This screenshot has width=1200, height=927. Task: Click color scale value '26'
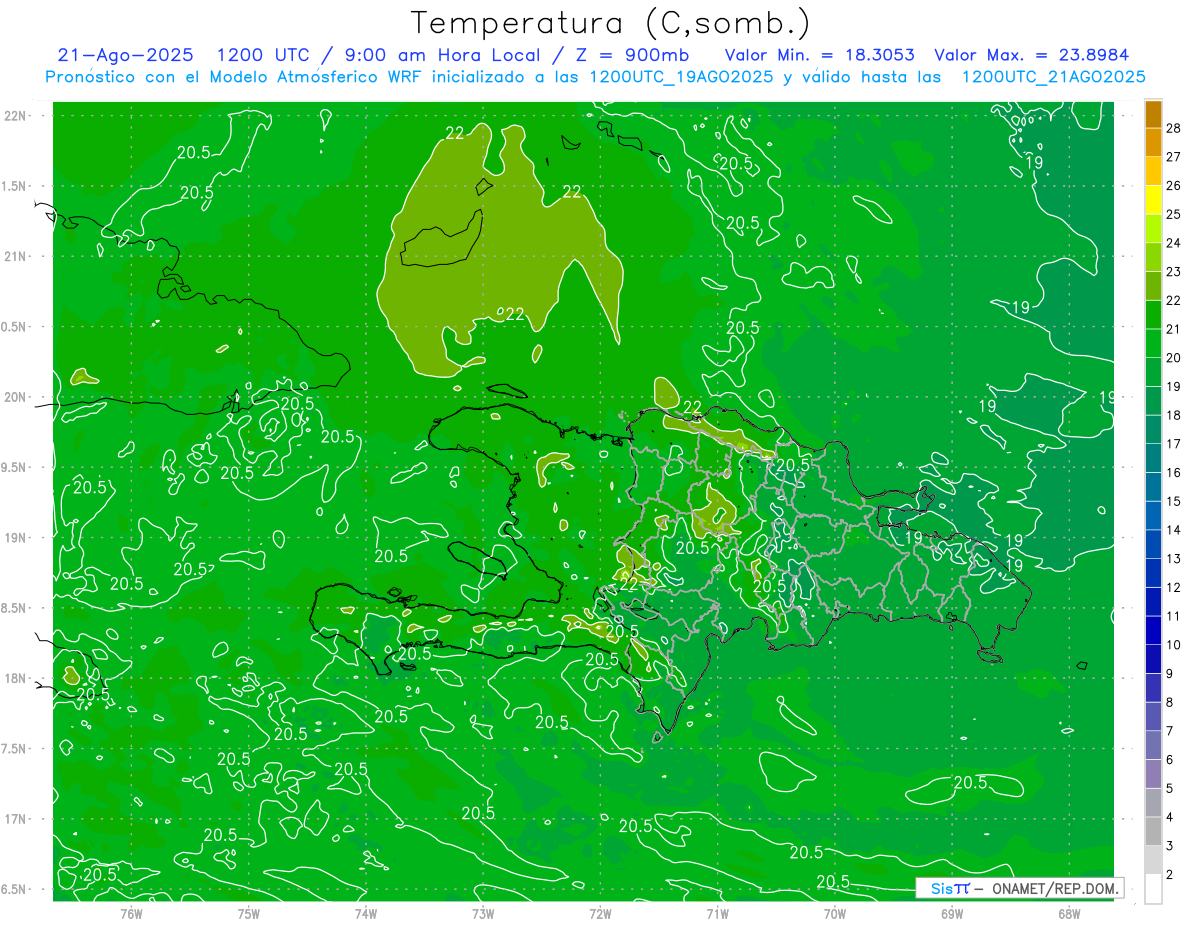(1174, 186)
